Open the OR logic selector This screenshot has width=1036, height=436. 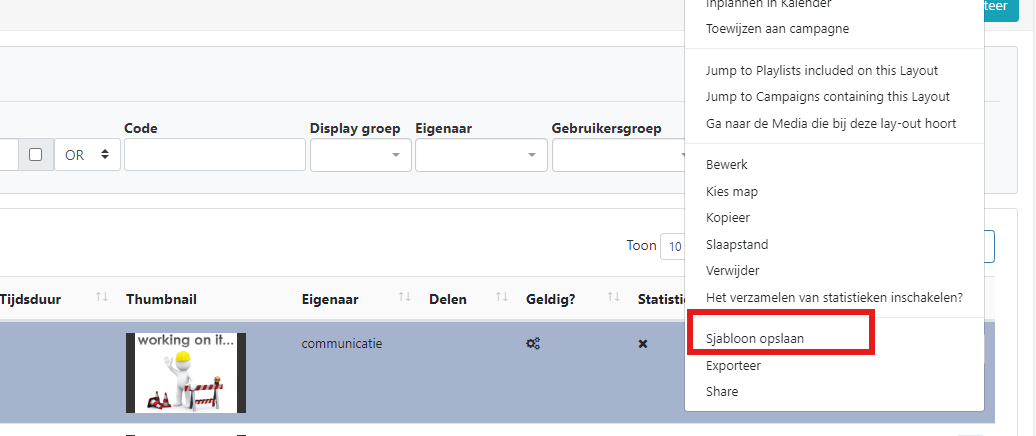87,155
